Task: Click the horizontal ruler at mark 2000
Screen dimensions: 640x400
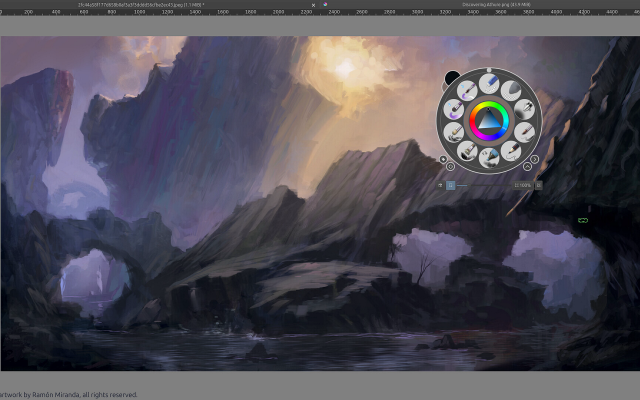Action: (278, 12)
